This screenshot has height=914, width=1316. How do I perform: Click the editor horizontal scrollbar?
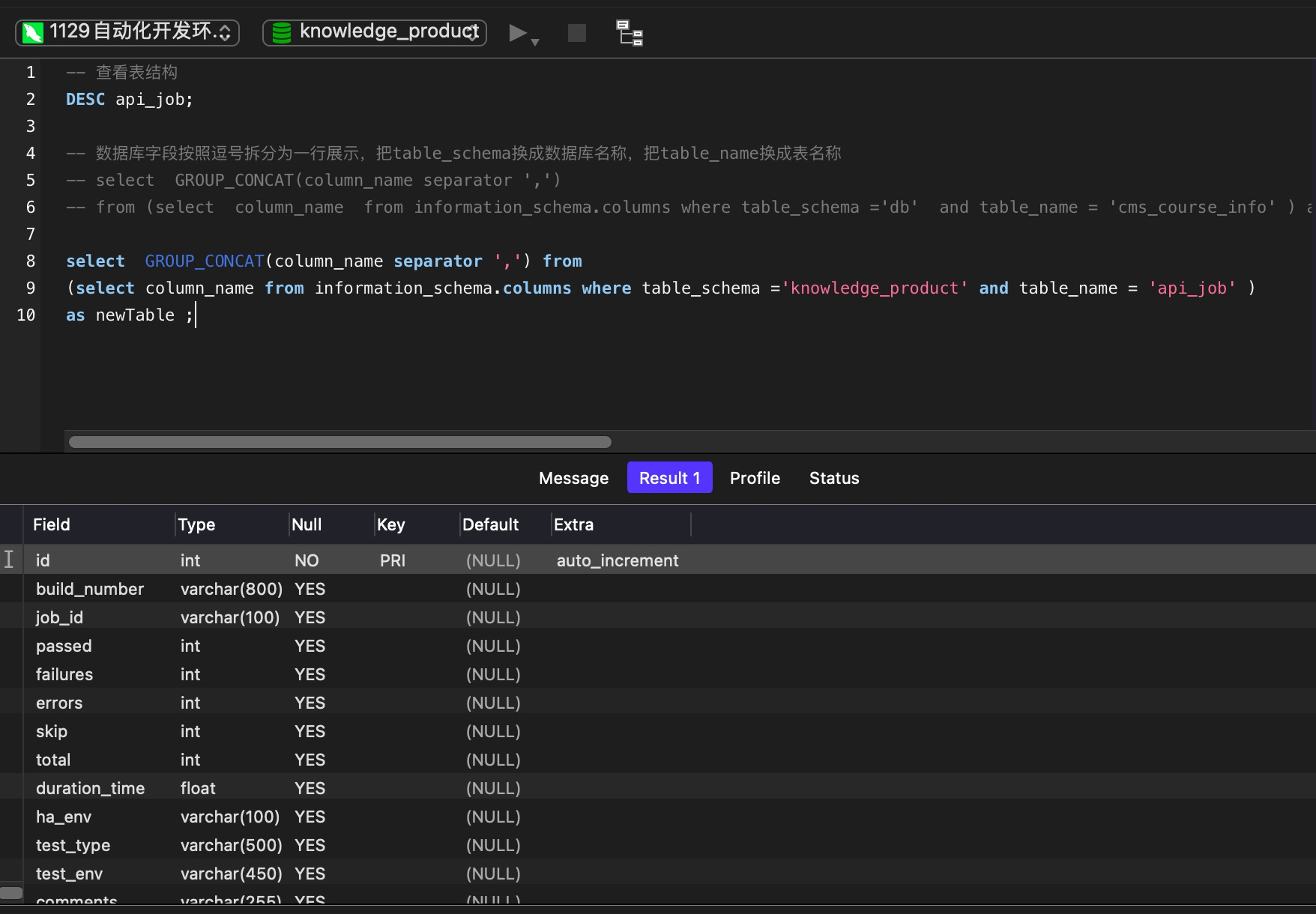tap(339, 442)
